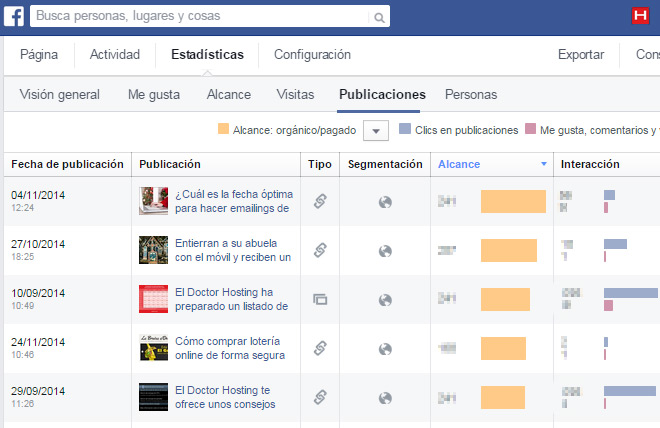Click link type icon for 04/11/2014 post

pos(320,201)
